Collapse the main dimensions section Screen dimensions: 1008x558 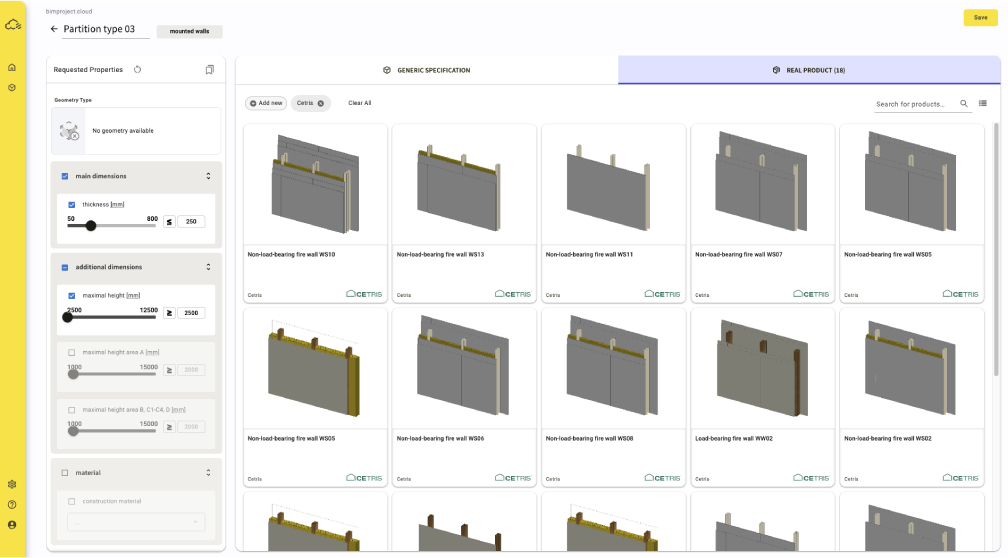(x=208, y=176)
